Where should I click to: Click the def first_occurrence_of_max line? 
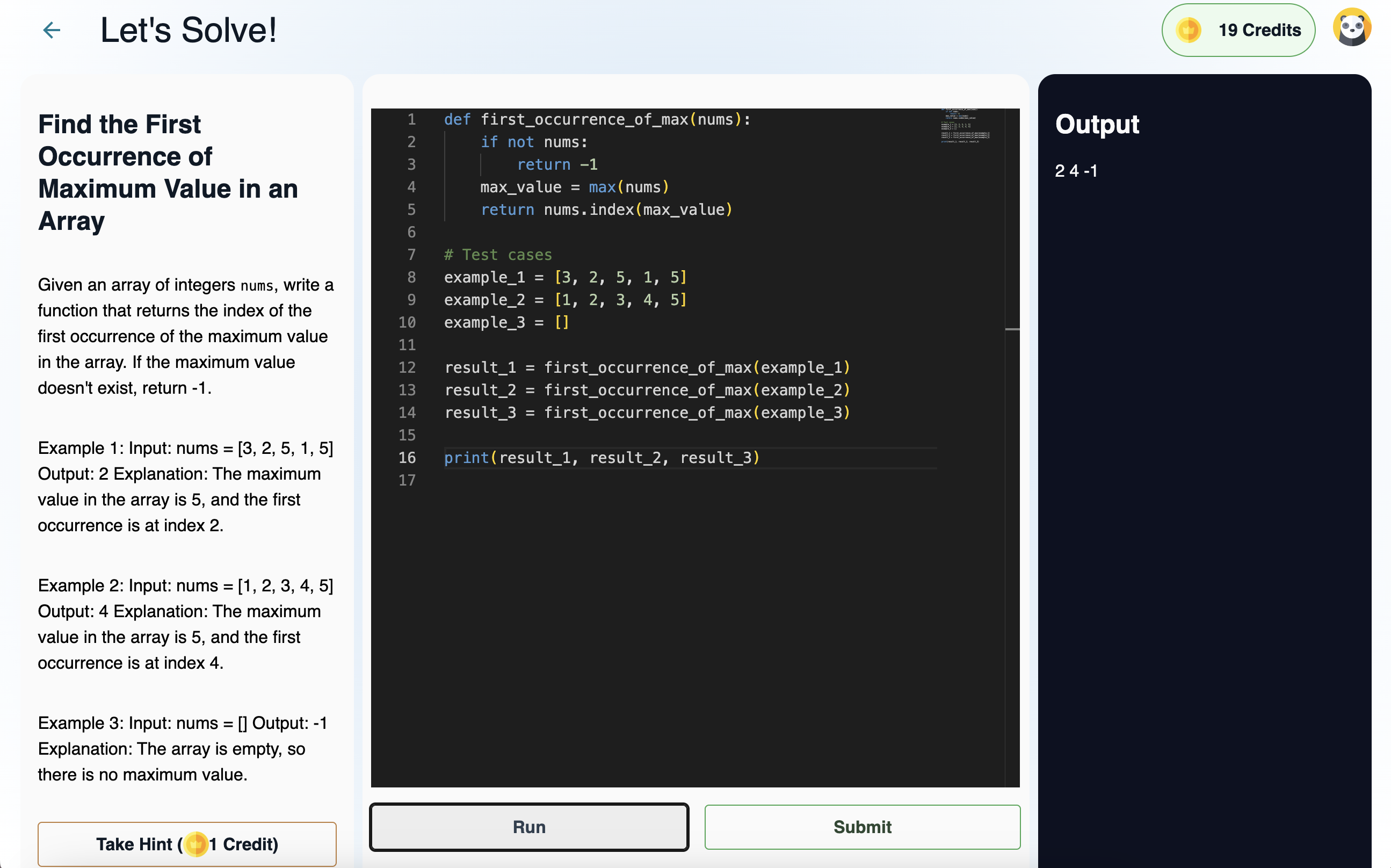[x=597, y=119]
